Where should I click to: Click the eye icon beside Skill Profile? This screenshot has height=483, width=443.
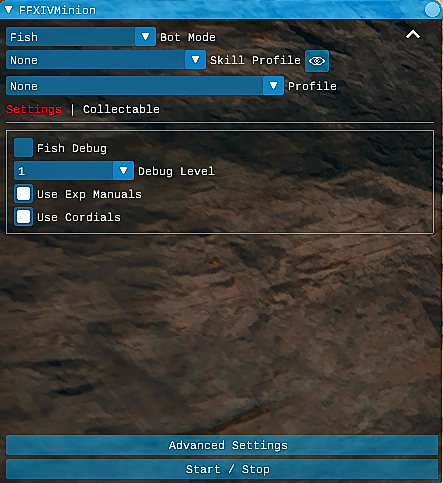pyautogui.click(x=317, y=61)
